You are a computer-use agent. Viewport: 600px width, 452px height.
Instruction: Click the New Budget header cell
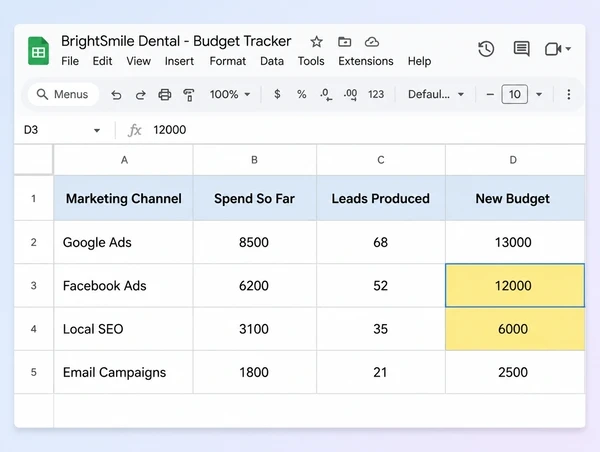515,198
